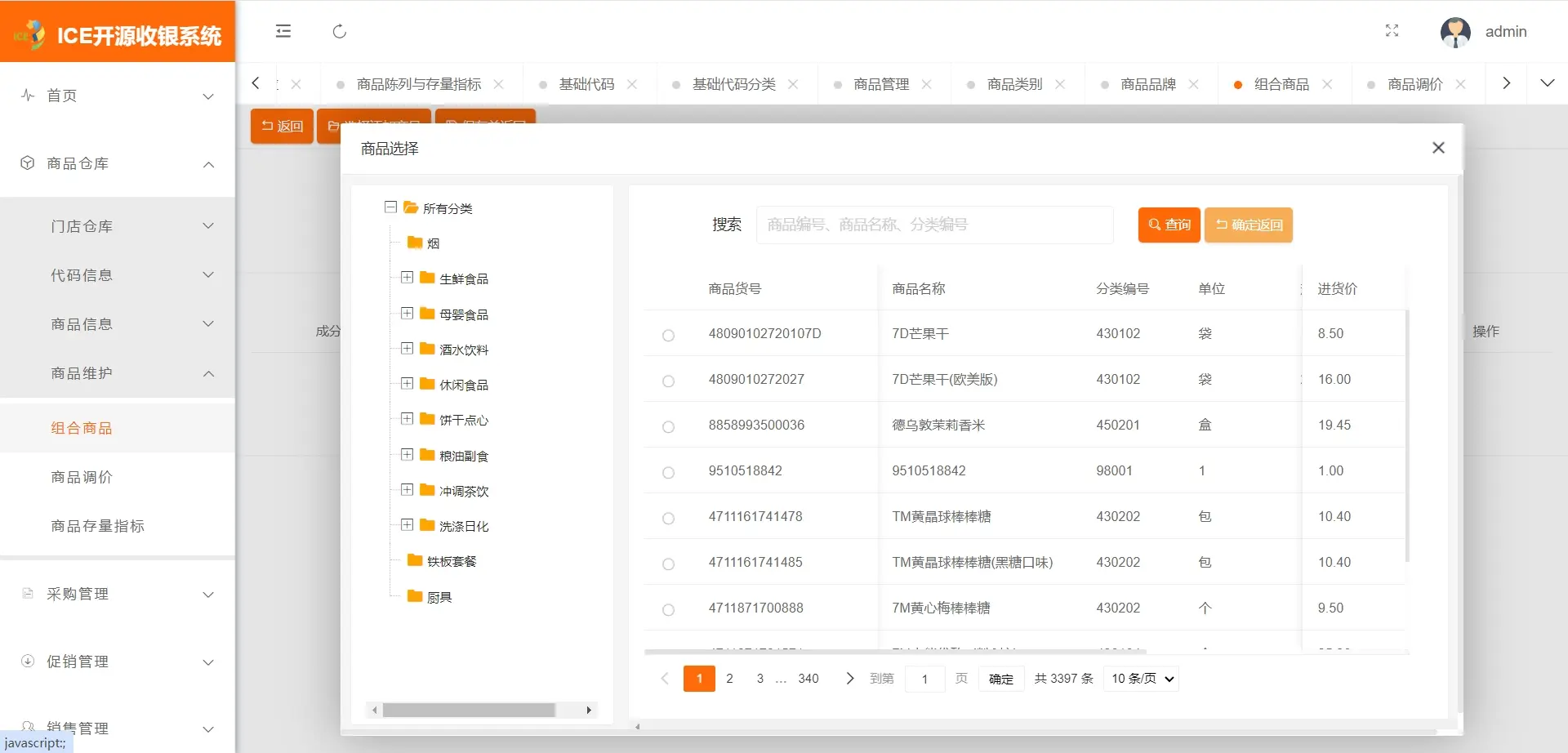1568x753 pixels.
Task: Go to page 2
Action: 729,679
